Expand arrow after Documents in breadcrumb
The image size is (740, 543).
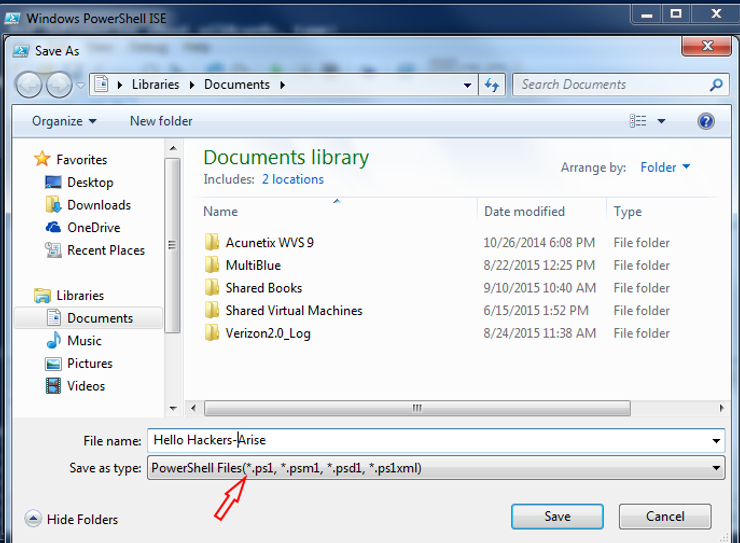pyautogui.click(x=282, y=85)
